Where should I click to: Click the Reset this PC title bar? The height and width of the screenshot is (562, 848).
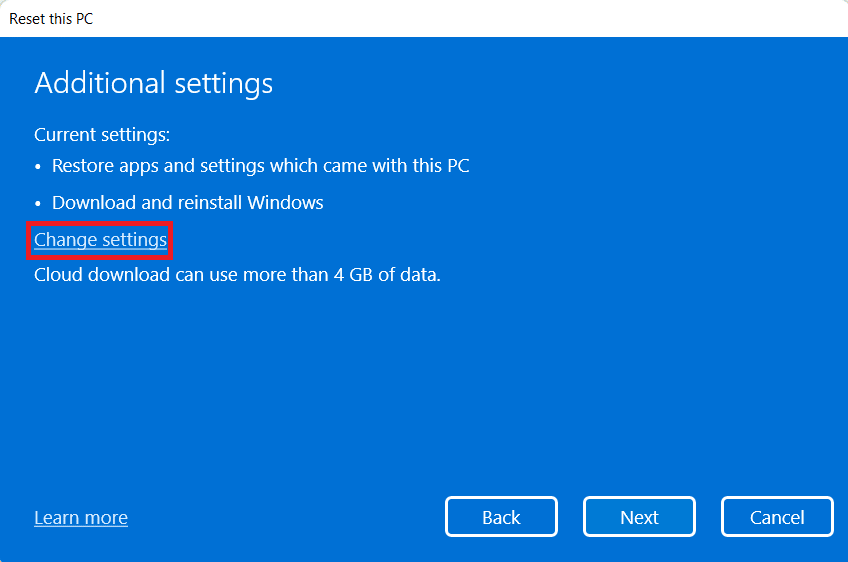(52, 18)
